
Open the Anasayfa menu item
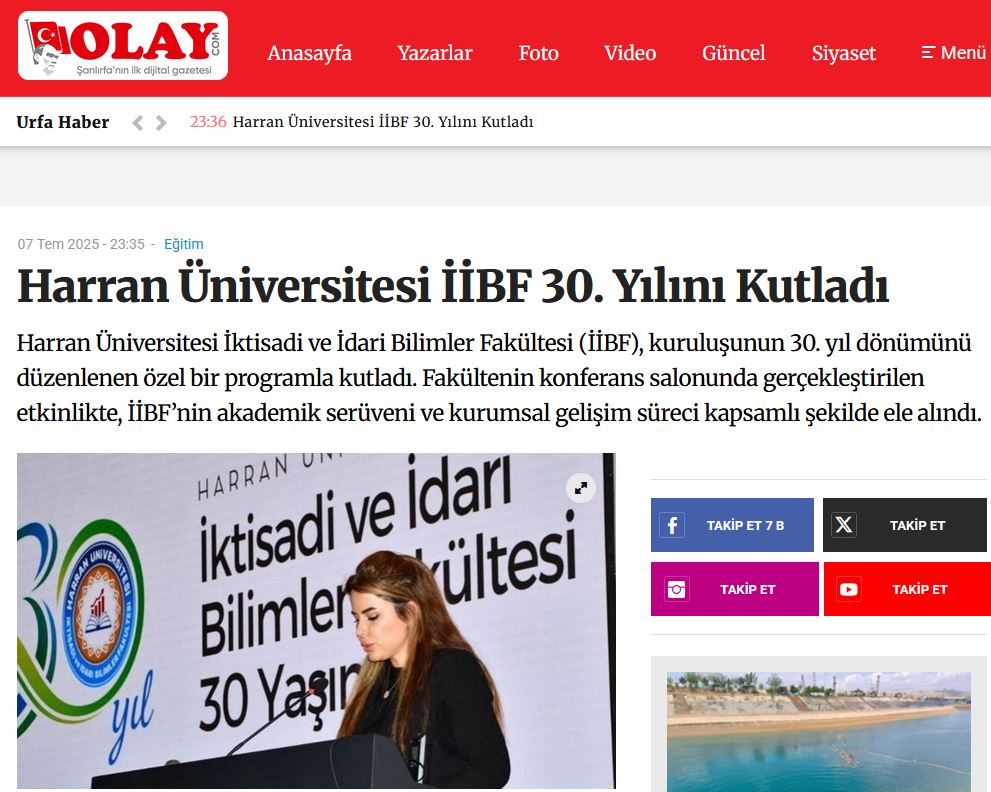pyautogui.click(x=309, y=53)
